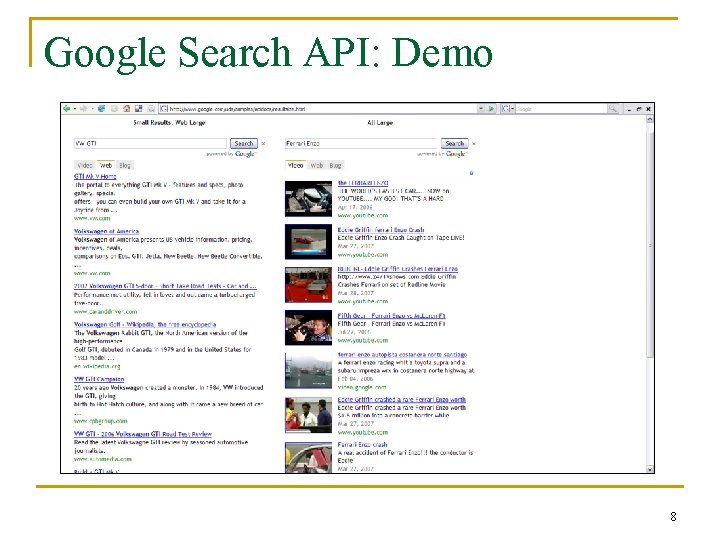
Task: Click the scrollbar down arrow
Action: (649, 469)
